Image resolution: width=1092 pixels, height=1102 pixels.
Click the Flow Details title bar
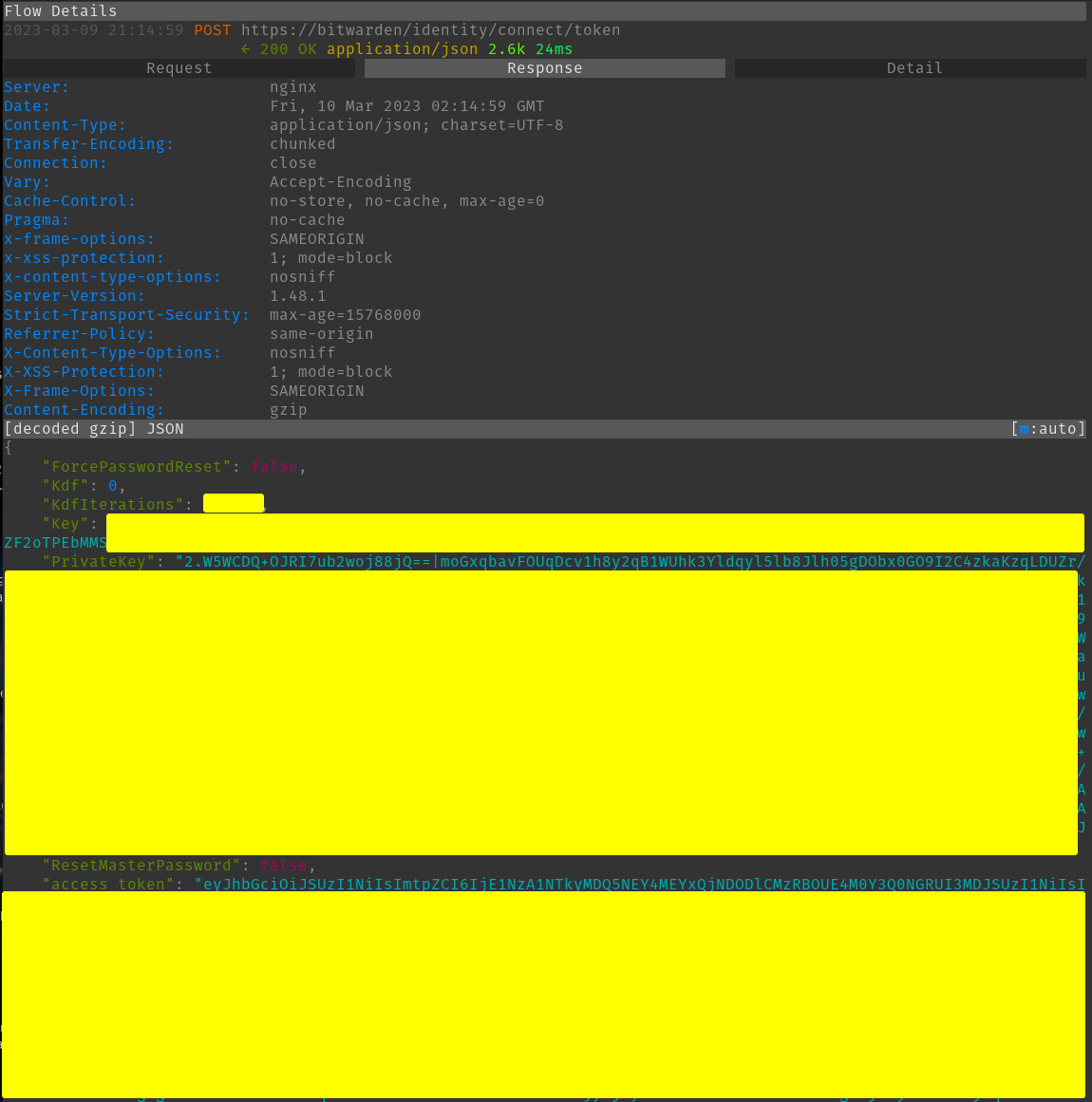point(61,11)
